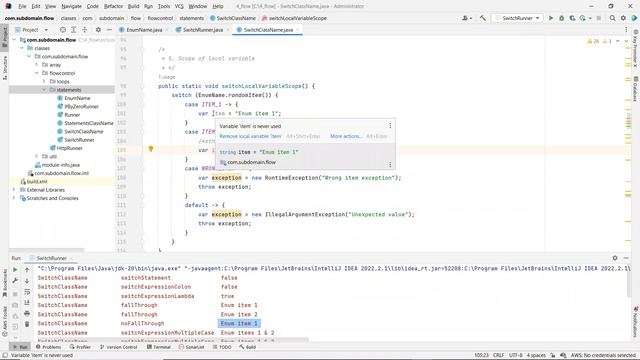Toggle tool window bars icon in the status bar
Viewport: 640px width, 360px height.
(5, 356)
